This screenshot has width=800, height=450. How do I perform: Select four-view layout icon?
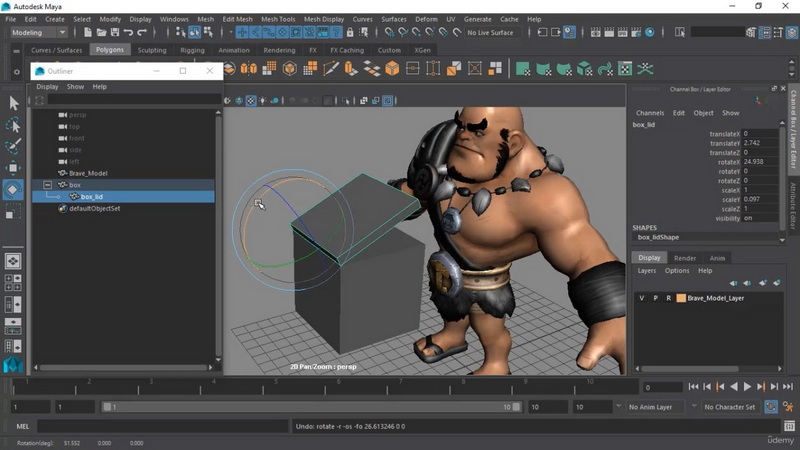pos(13,282)
